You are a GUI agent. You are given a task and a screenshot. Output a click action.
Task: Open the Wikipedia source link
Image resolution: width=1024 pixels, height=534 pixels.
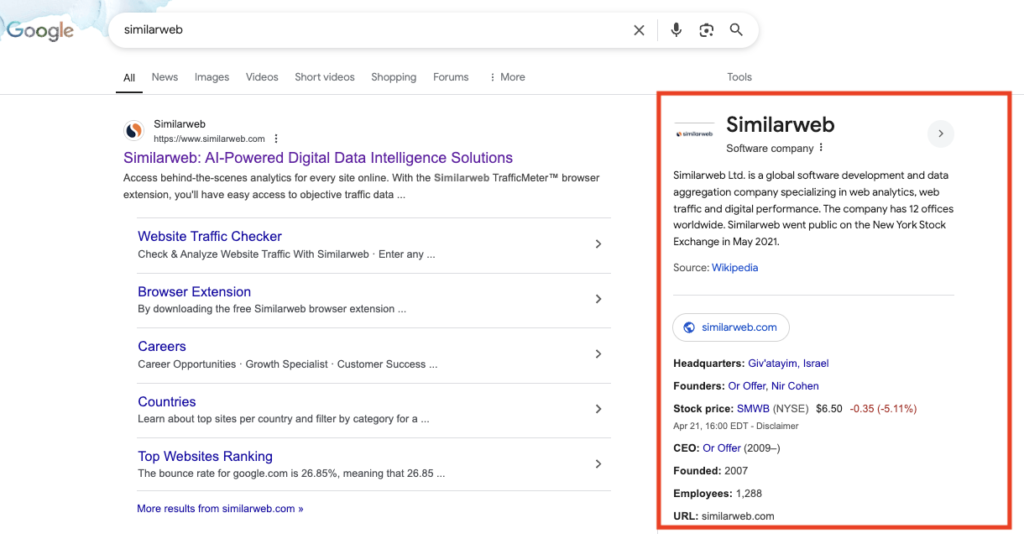(735, 268)
